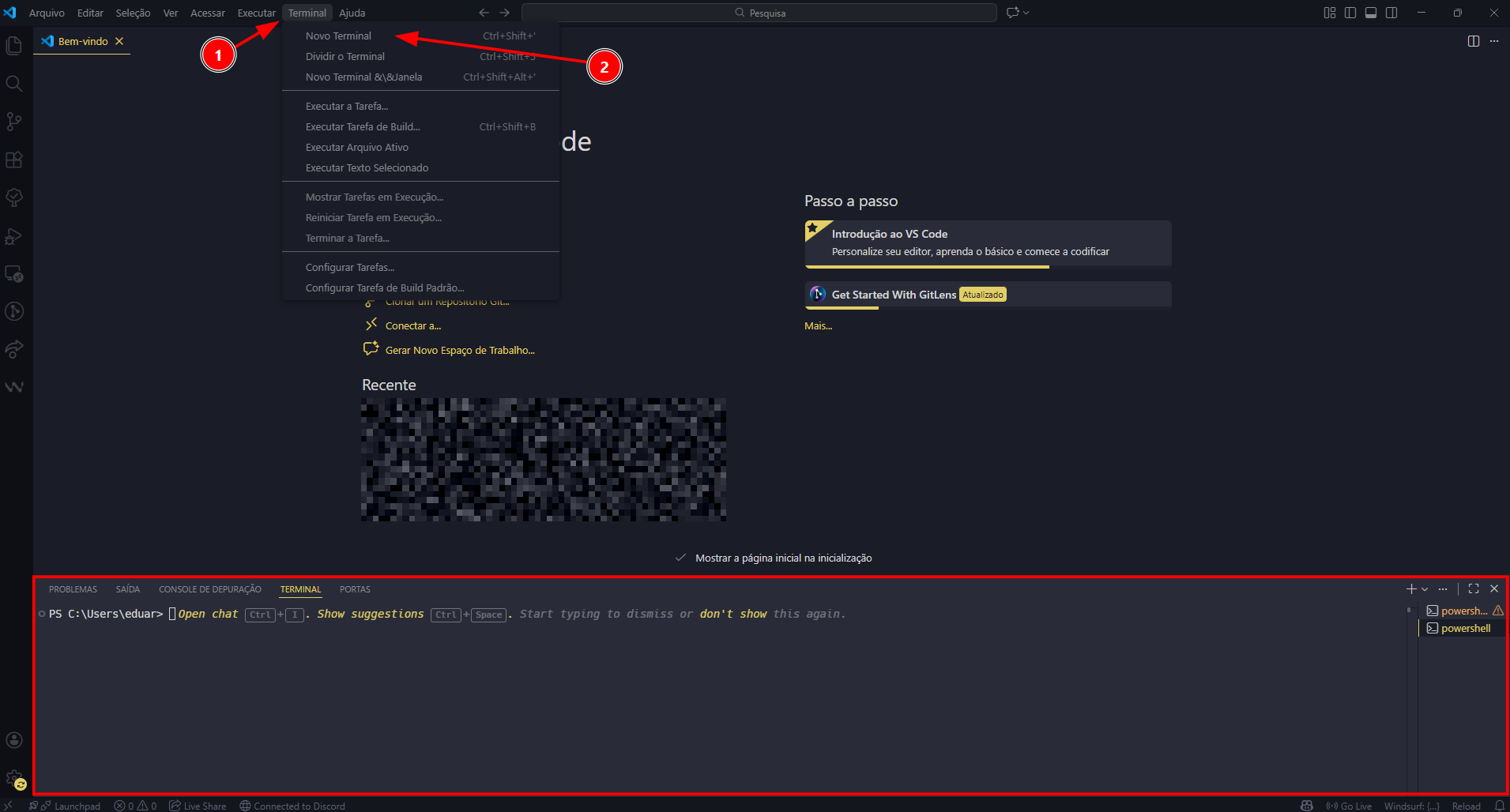Viewport: 1510px width, 812px height.
Task: Click the Mais... link under walkthroughs
Action: click(x=819, y=325)
